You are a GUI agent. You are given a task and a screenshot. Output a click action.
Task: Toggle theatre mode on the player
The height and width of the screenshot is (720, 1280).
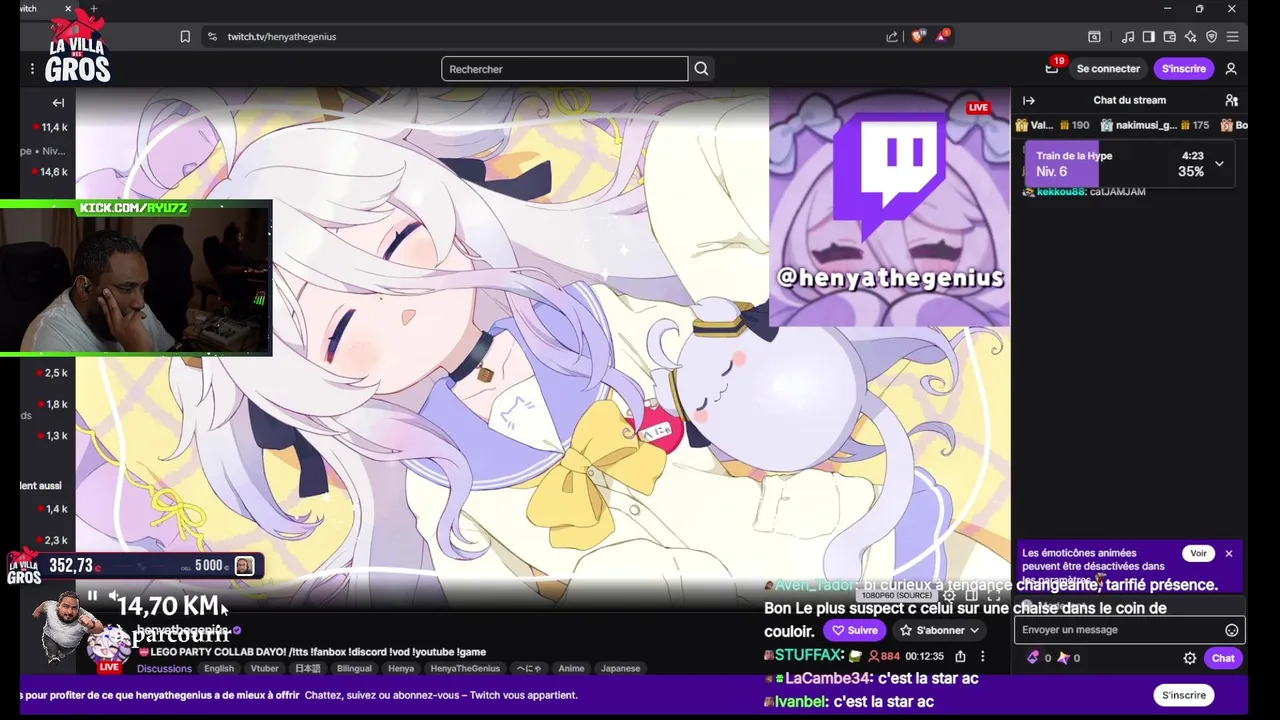click(x=972, y=596)
